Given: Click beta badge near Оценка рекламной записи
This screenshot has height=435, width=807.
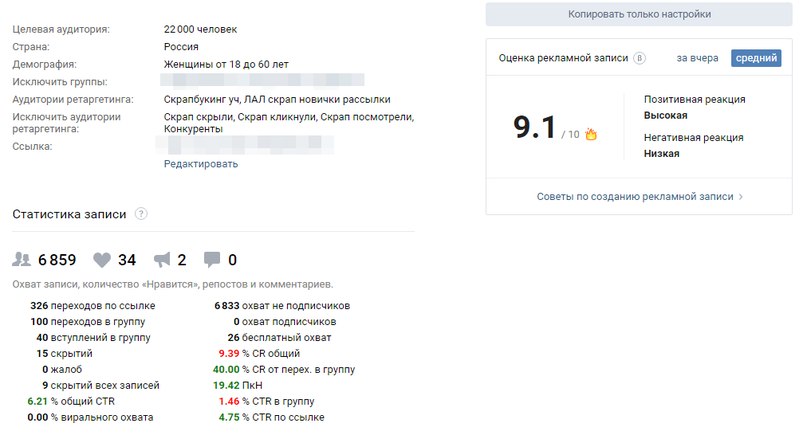Looking at the screenshot, I should click(x=639, y=58).
